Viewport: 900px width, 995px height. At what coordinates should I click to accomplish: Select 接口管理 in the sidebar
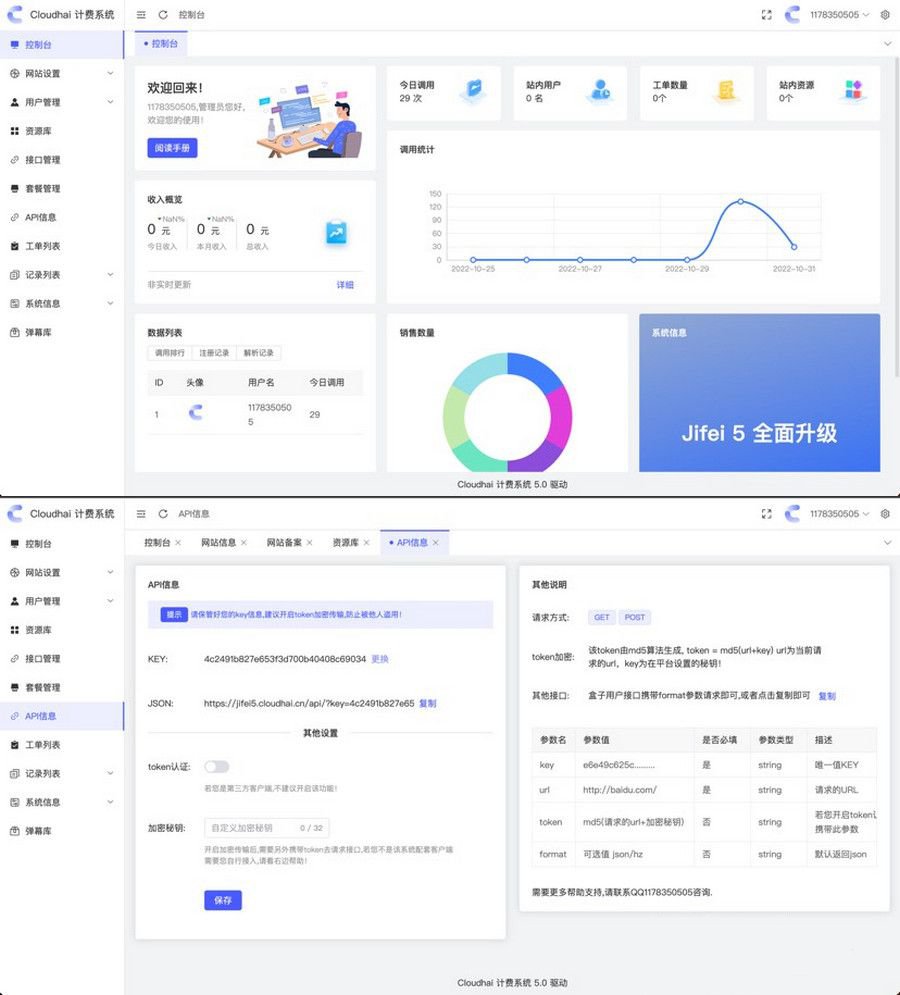coord(47,159)
